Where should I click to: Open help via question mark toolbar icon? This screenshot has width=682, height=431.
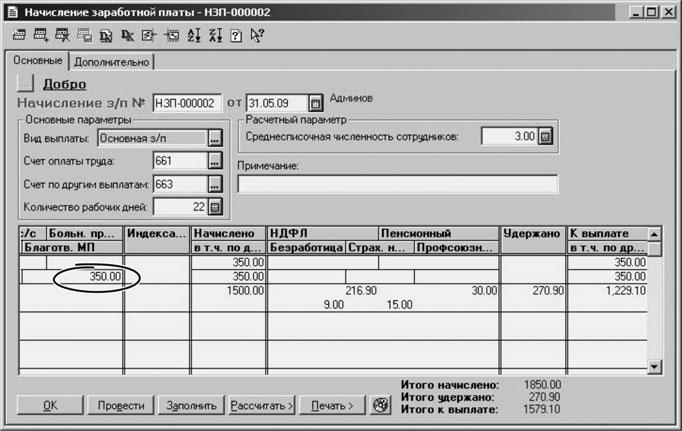[x=236, y=36]
